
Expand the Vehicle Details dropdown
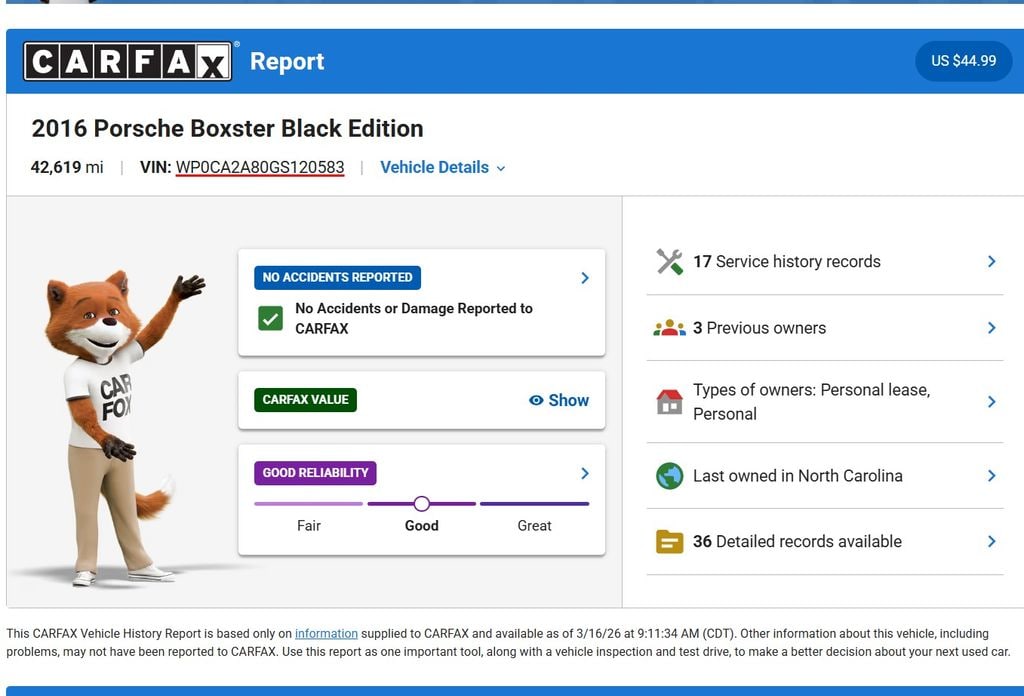point(442,168)
